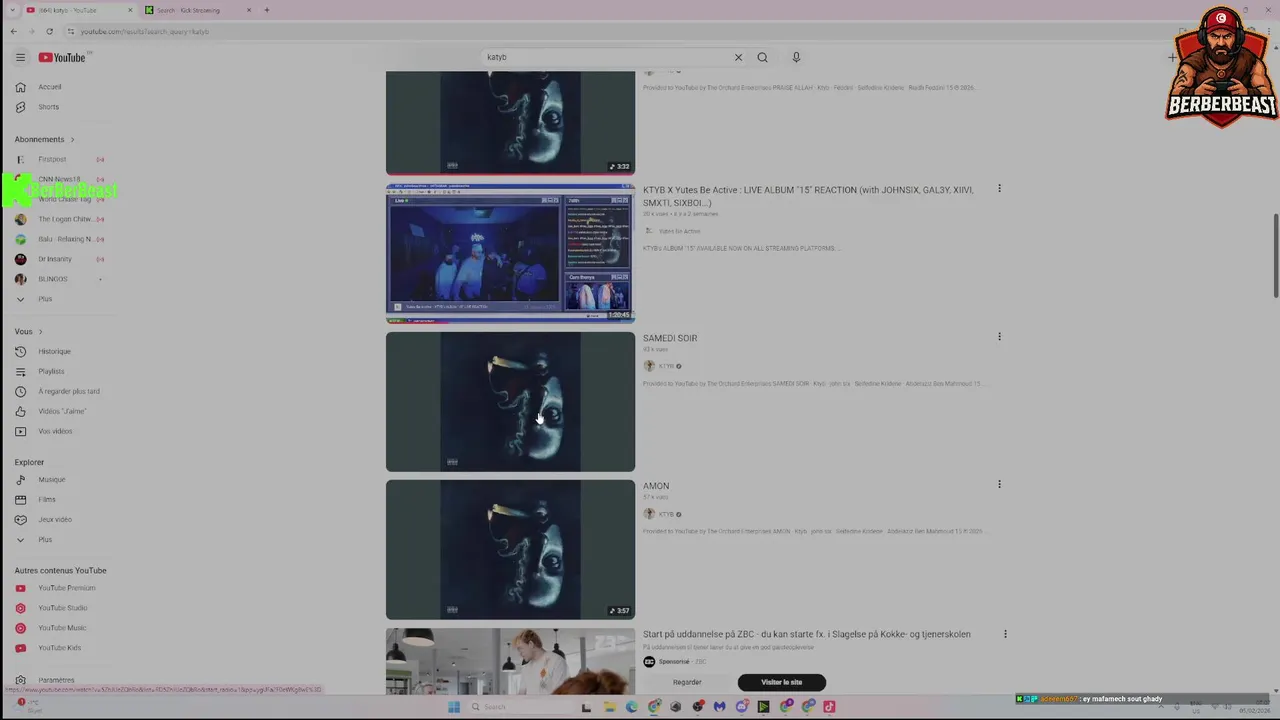Open the live album reaction thumbnail

click(x=510, y=253)
